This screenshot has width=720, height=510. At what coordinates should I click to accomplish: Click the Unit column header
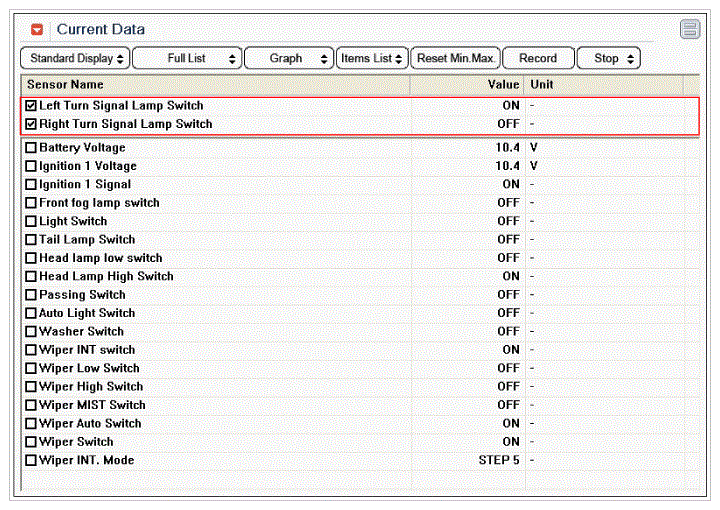pos(541,85)
